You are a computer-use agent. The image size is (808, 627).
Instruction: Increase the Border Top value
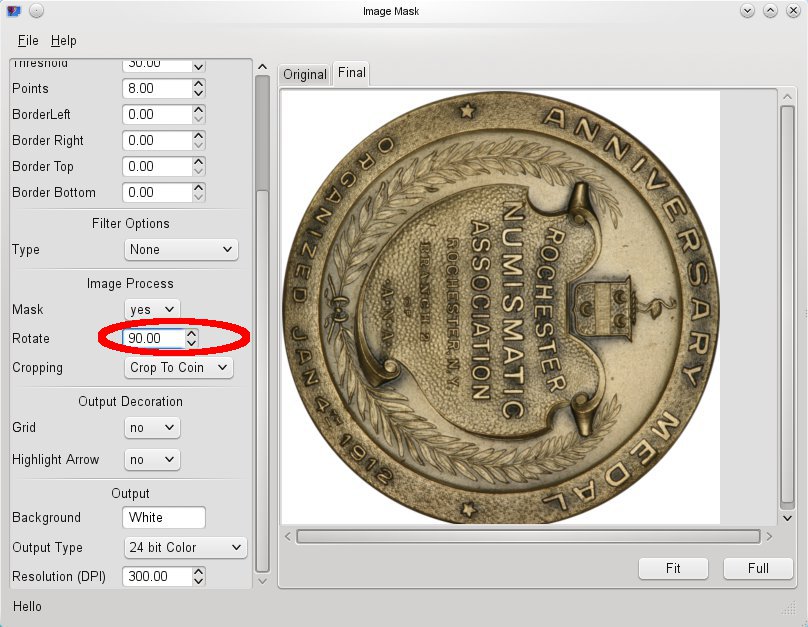pyautogui.click(x=199, y=161)
